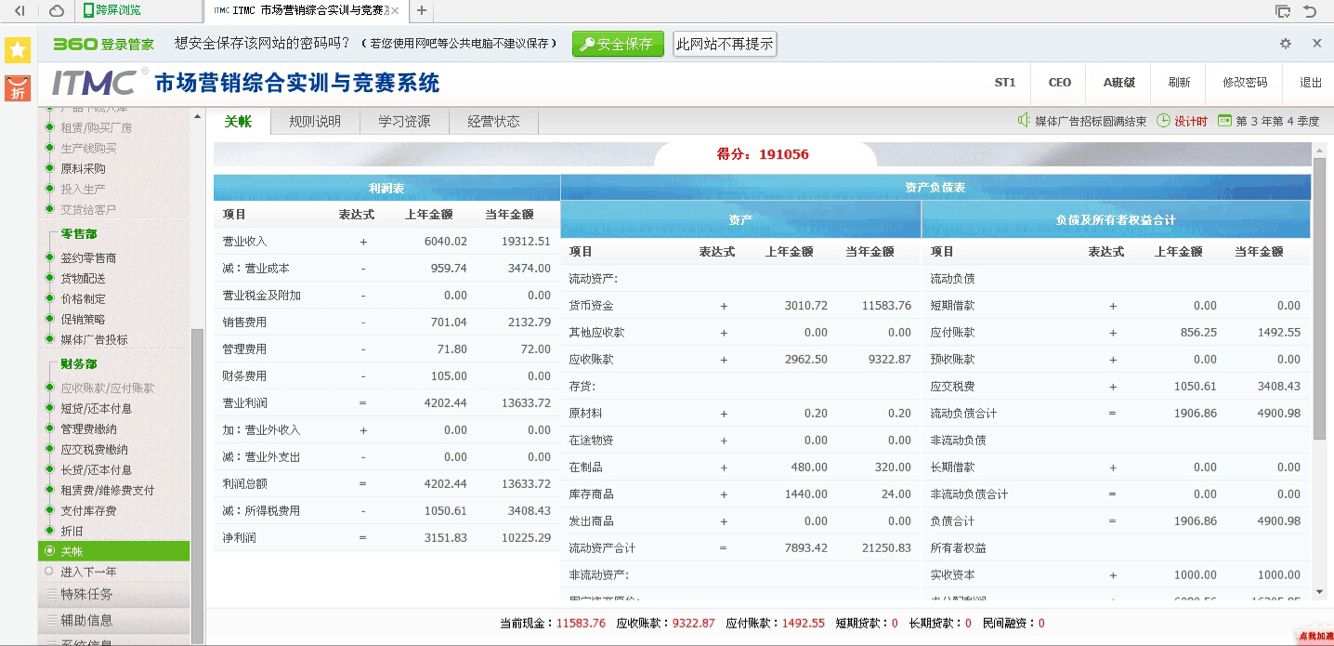This screenshot has height=646, width=1334.
Task: Click A班级 in header
Action: tap(1119, 83)
